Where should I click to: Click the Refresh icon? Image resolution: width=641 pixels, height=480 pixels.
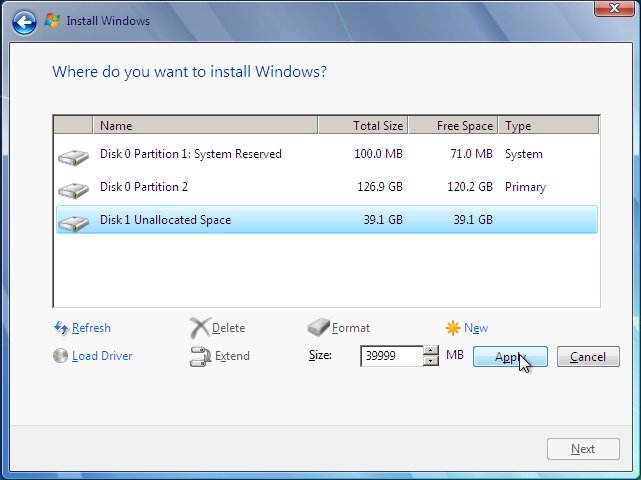[x=60, y=328]
